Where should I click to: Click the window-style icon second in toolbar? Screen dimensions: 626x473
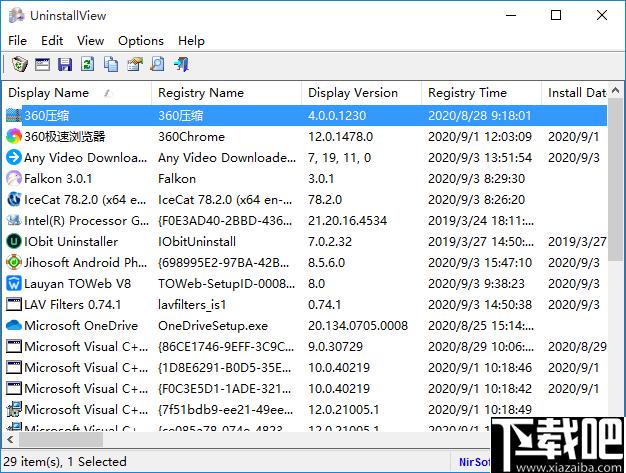click(42, 65)
